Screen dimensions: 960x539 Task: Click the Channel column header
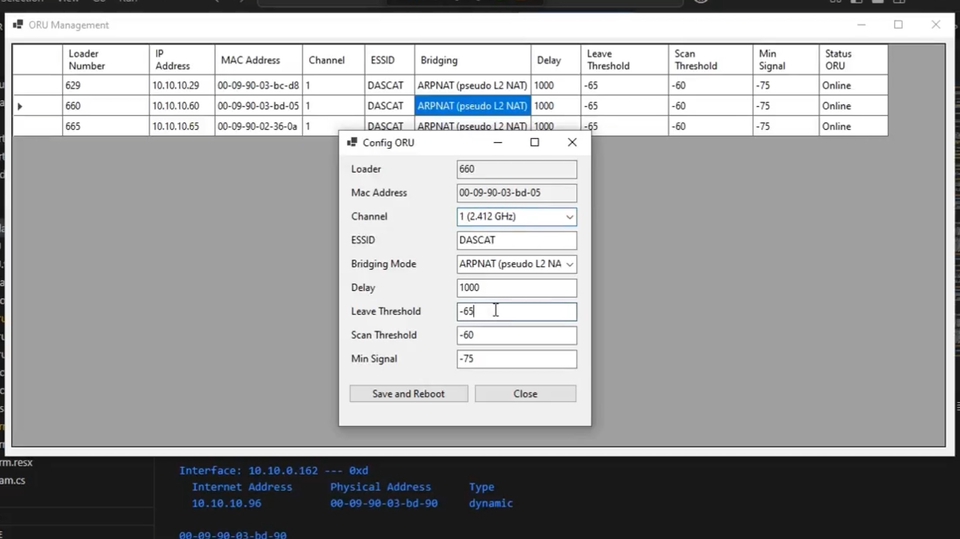[333, 60]
